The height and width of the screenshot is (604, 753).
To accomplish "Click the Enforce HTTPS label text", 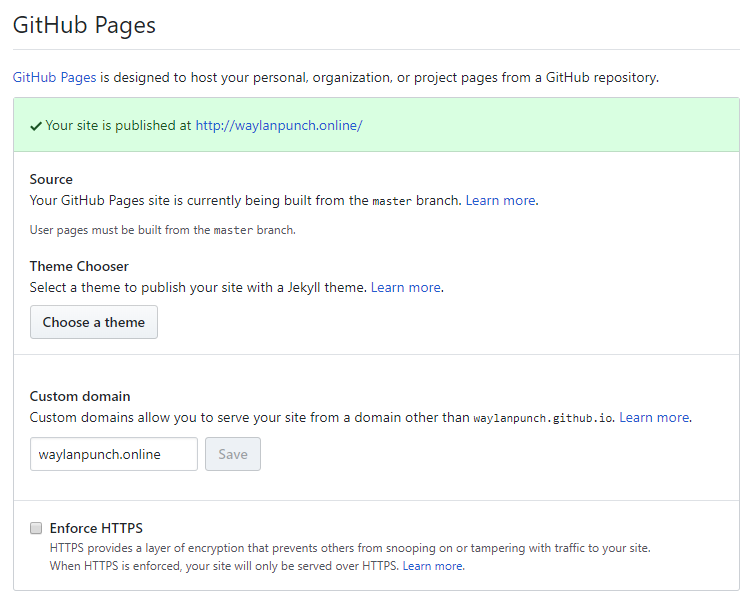I will (96, 528).
